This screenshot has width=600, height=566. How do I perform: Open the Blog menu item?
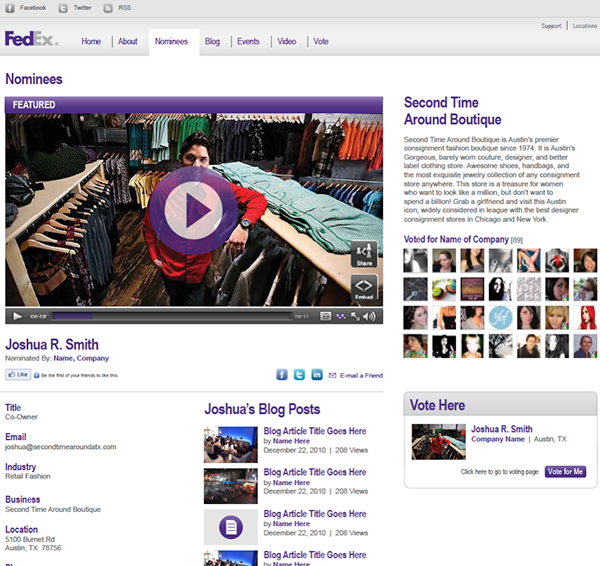point(212,41)
